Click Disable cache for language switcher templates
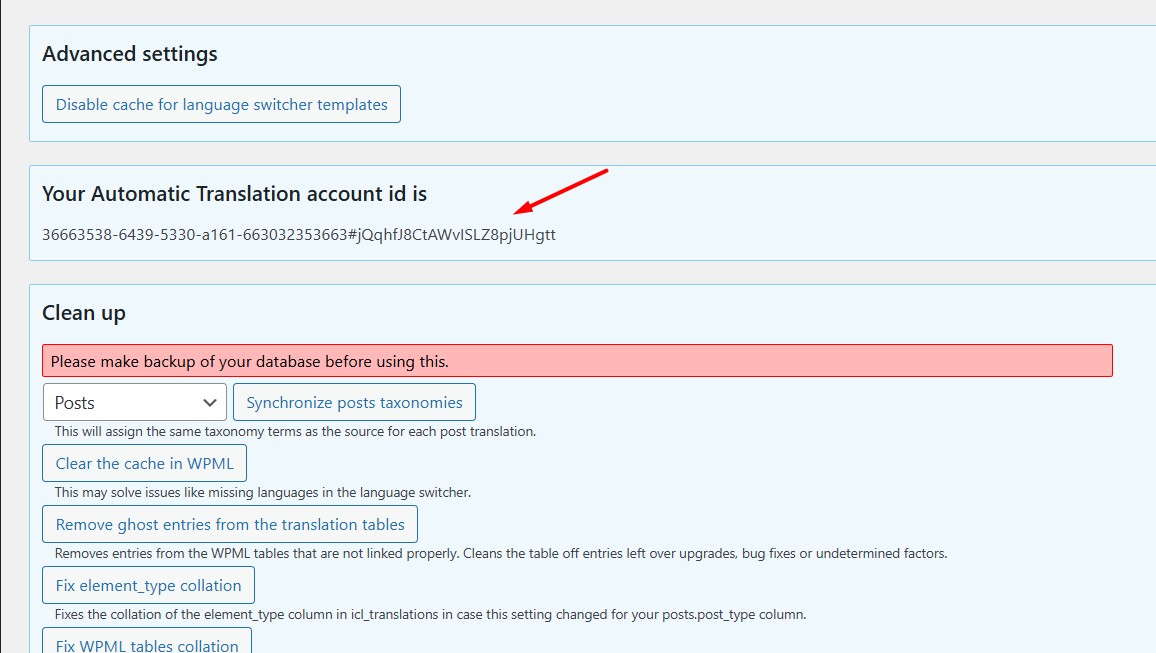 tap(221, 104)
